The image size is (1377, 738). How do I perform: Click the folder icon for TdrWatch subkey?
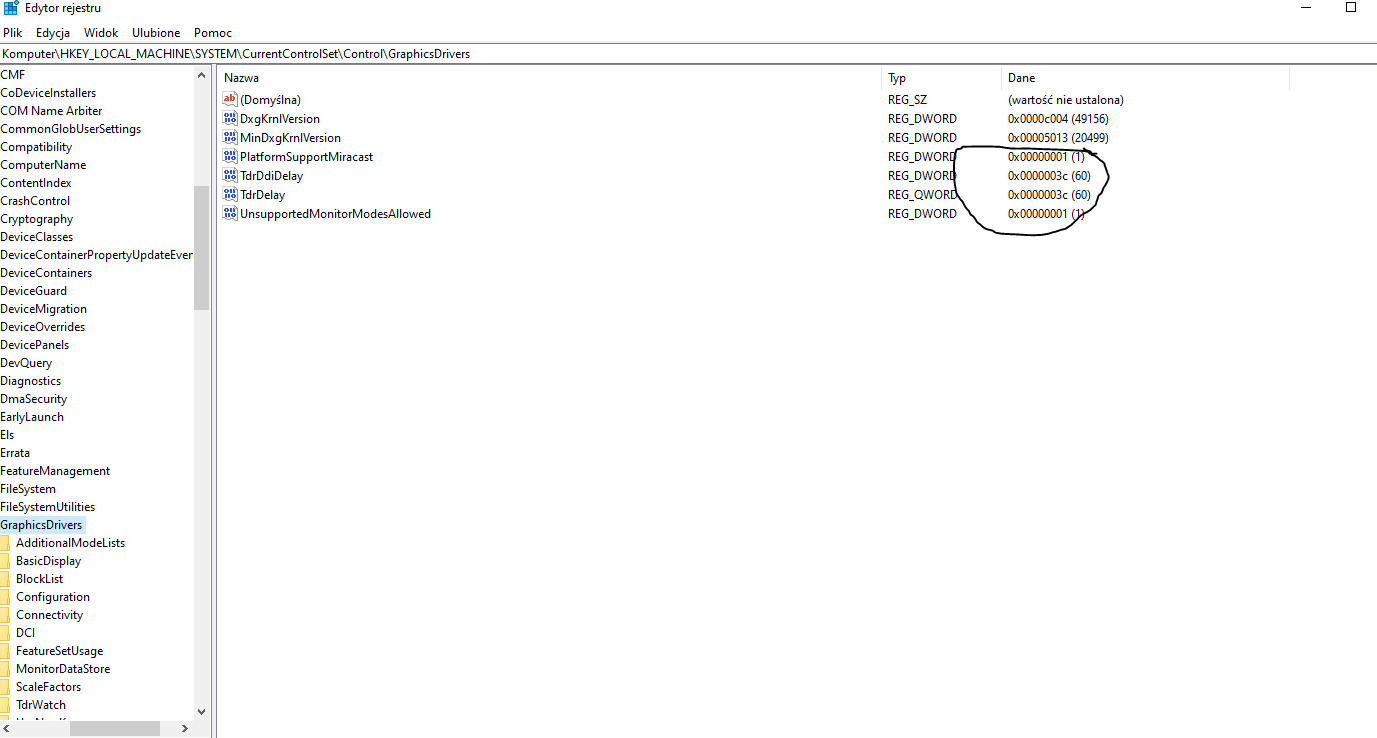point(7,704)
